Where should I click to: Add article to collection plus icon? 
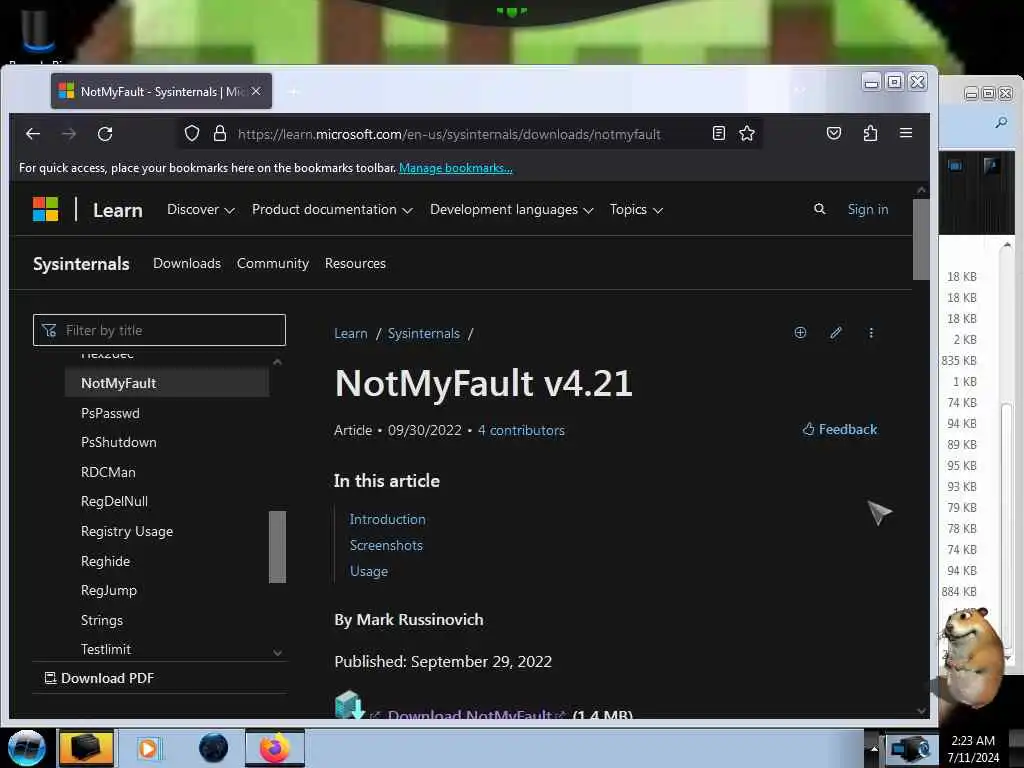click(x=800, y=333)
